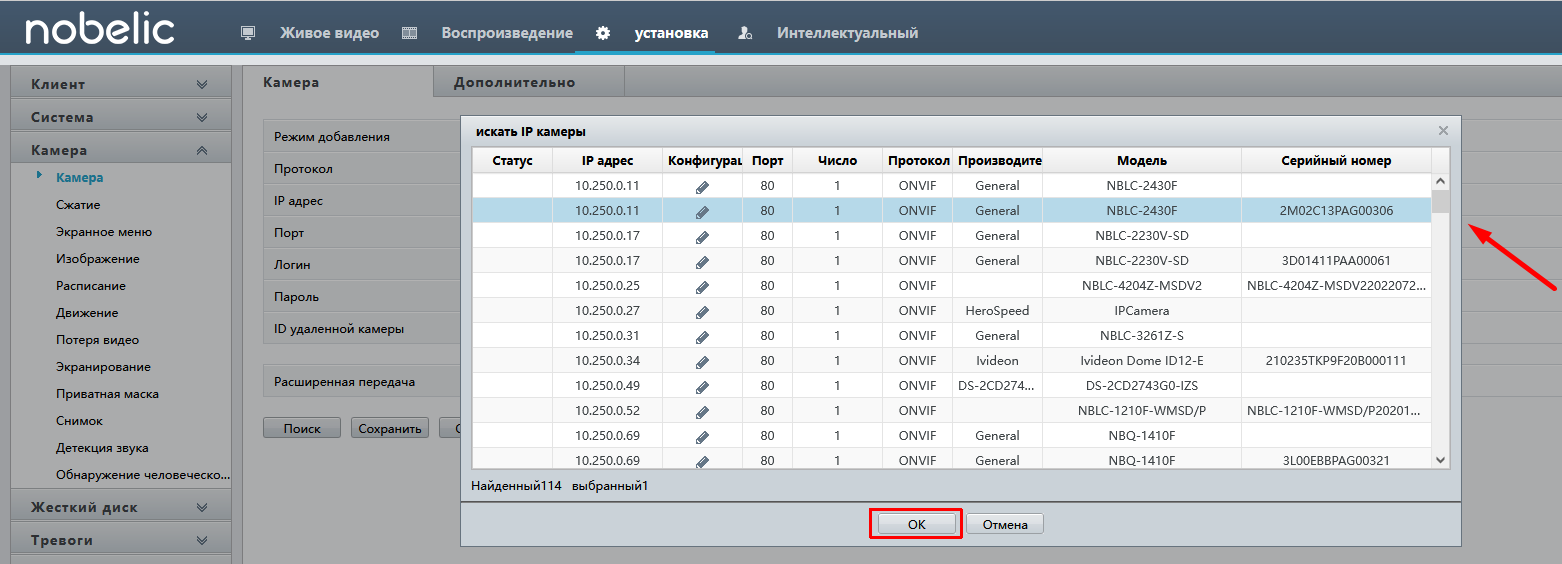Click pencil icon in 10.250.0.31 row

(702, 336)
